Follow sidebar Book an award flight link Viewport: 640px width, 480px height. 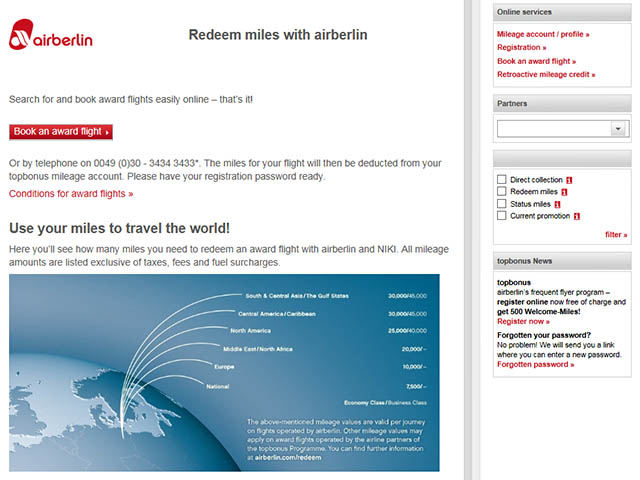536,61
